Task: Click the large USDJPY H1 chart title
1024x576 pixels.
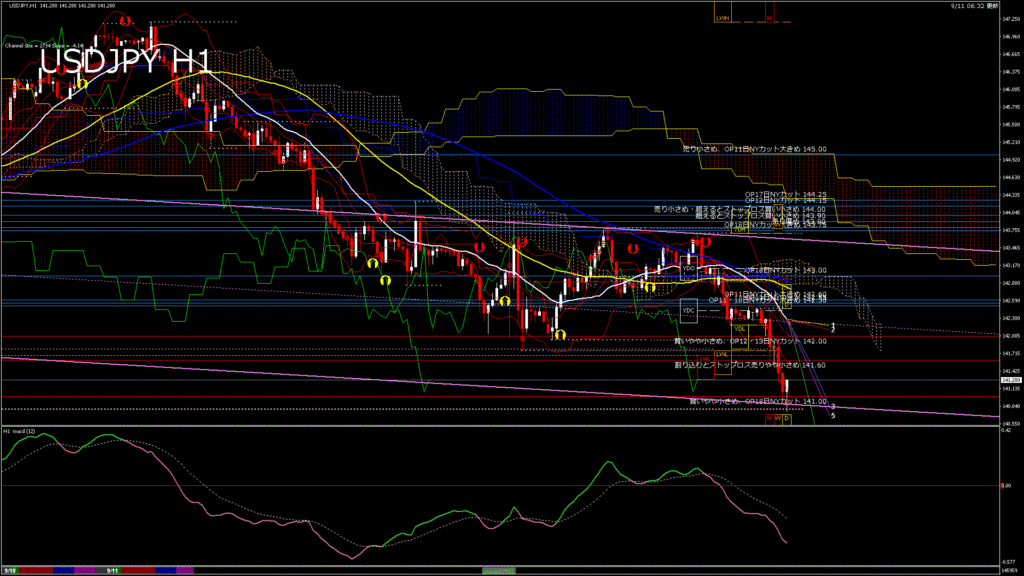Action: coord(126,62)
